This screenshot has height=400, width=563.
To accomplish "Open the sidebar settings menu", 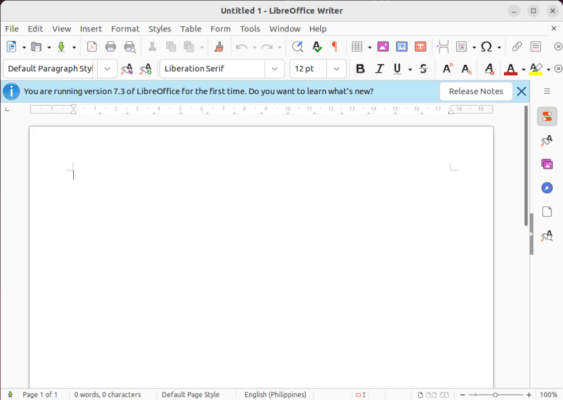I will pos(547,91).
